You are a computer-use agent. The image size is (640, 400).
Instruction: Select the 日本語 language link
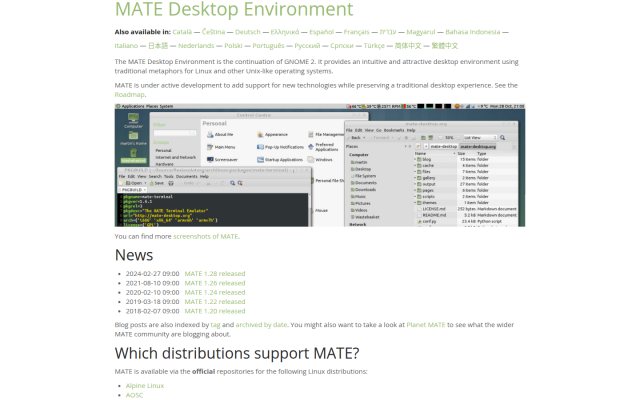coord(158,46)
